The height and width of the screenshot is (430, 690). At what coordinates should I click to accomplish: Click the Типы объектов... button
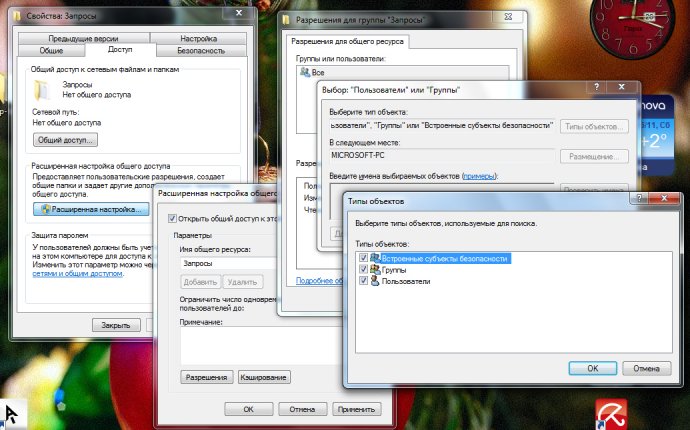click(594, 126)
